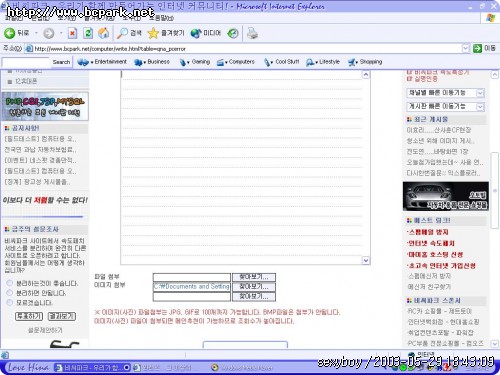Open Favorites star icon

[153, 33]
